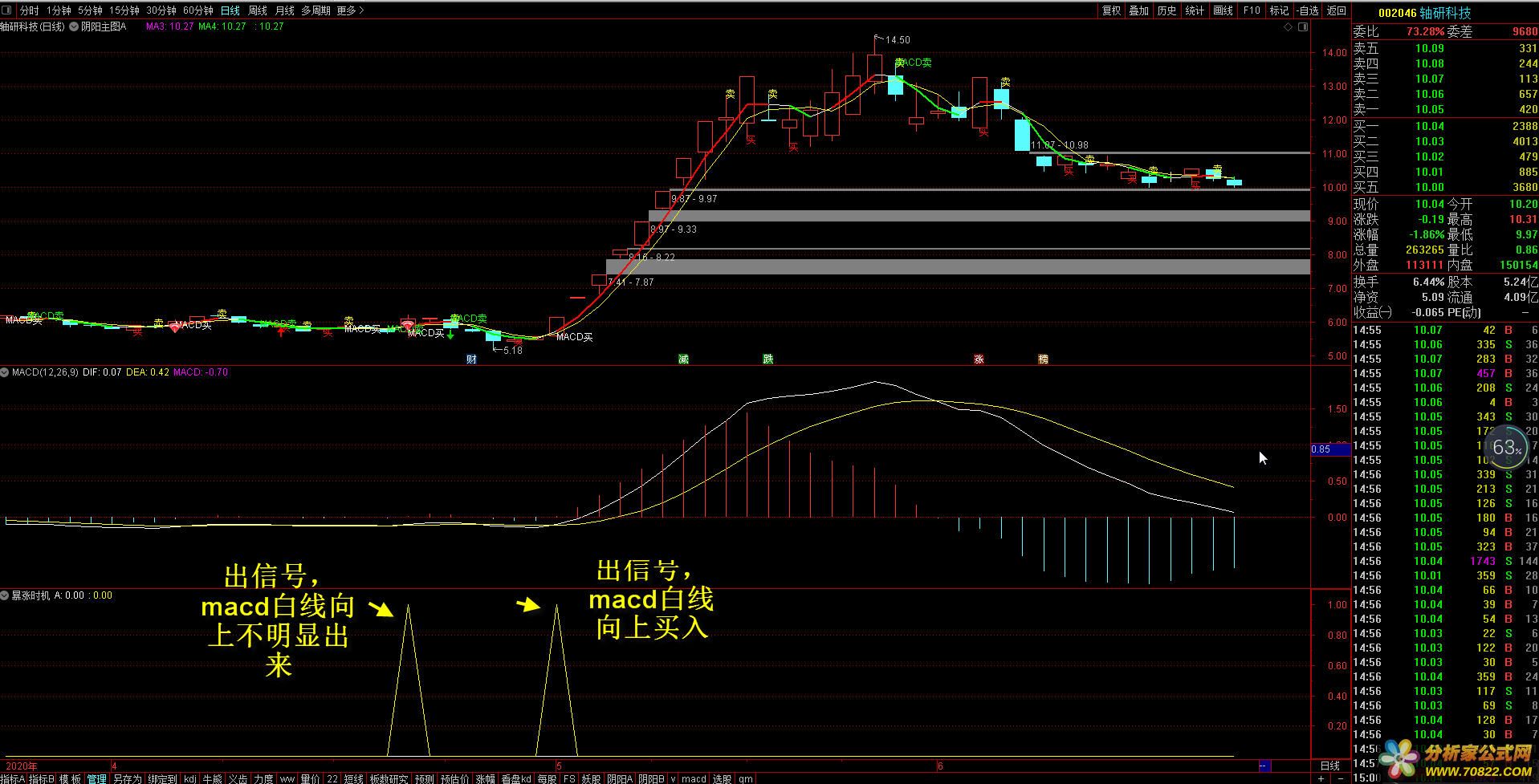
Task: Click the 买一 bid price 10.04
Action: 1429,126
